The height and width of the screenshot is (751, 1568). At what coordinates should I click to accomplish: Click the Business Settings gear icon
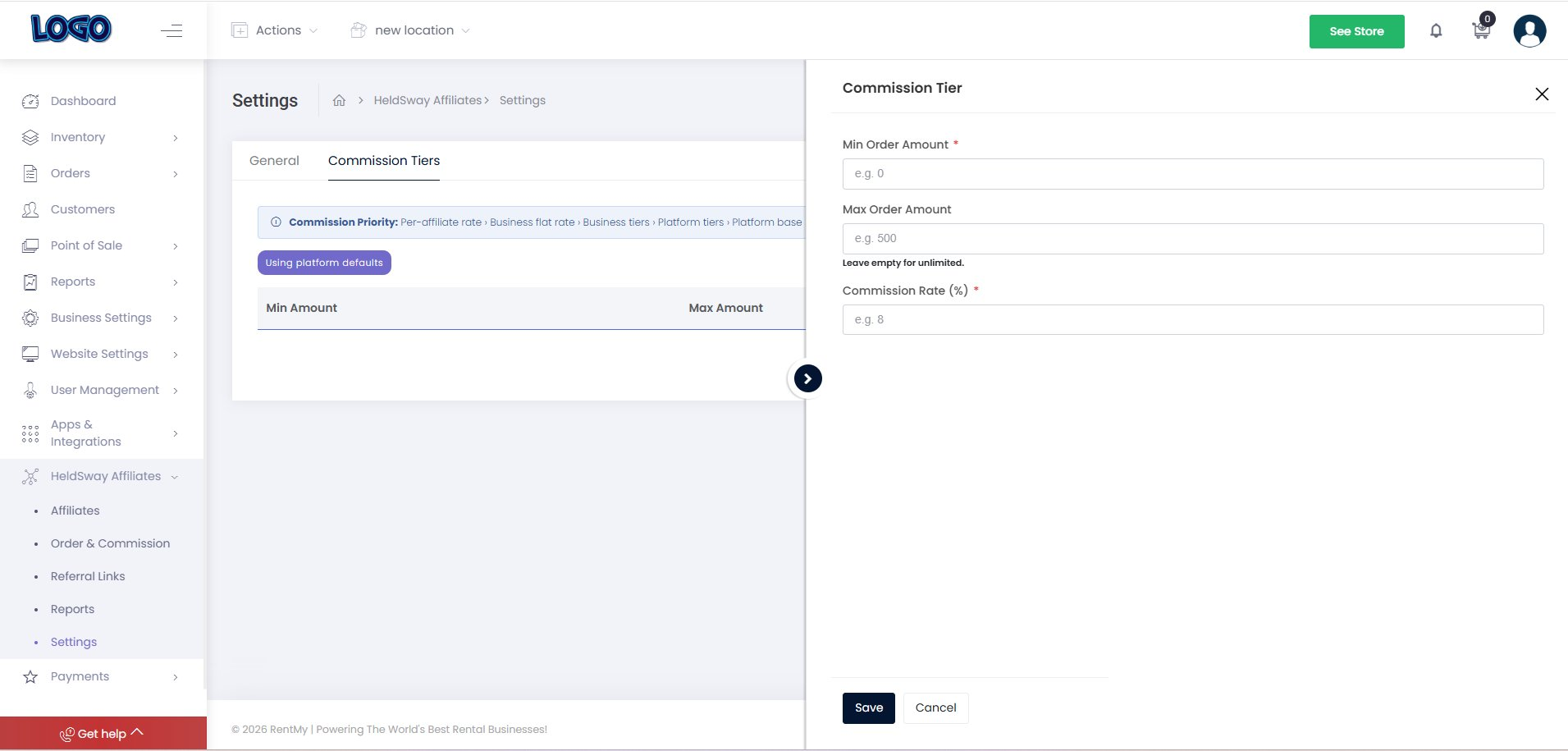coord(30,318)
